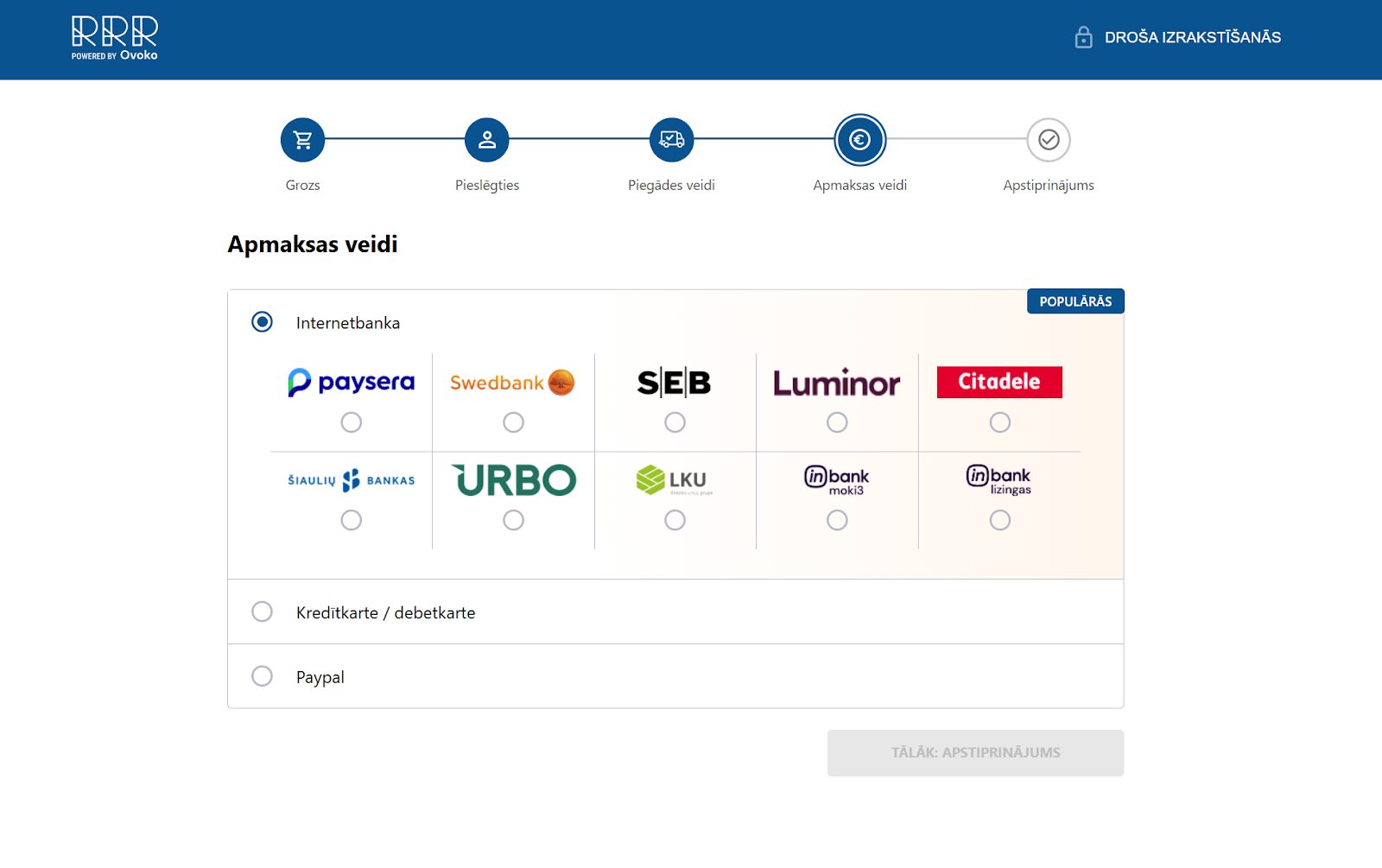Click the SEB bank logo
Image resolution: width=1382 pixels, height=868 pixels.
[x=675, y=382]
